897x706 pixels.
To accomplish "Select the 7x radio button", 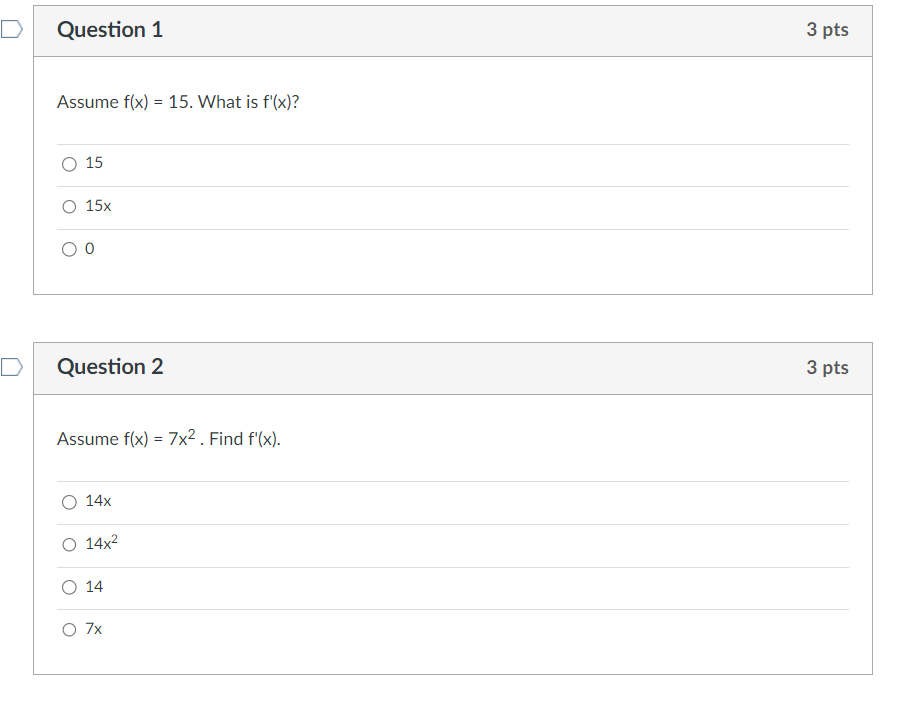I will tap(69, 630).
